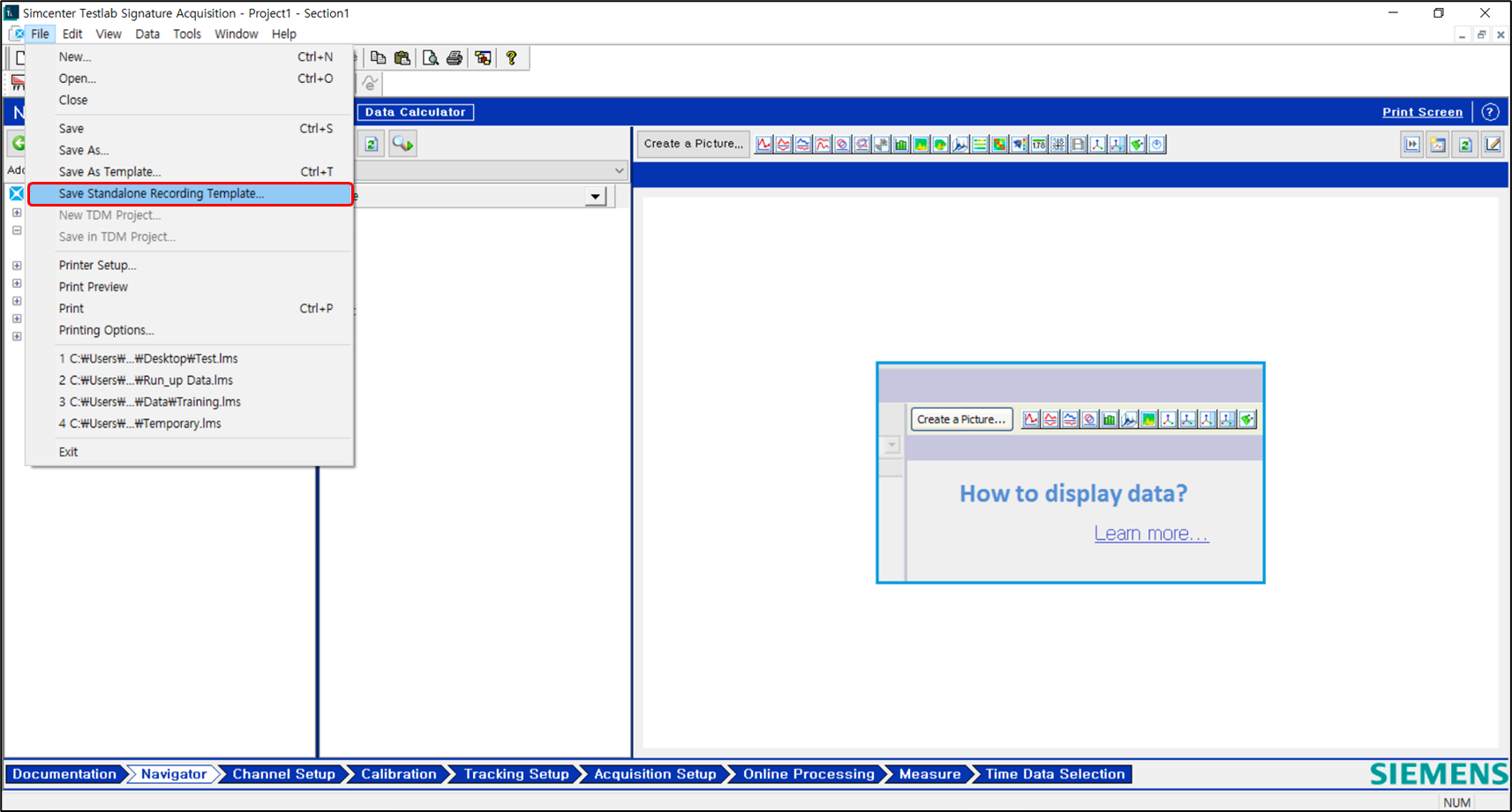Choose the green diamond geometry picture icon
This screenshot has width=1512, height=812.
coord(1137,144)
